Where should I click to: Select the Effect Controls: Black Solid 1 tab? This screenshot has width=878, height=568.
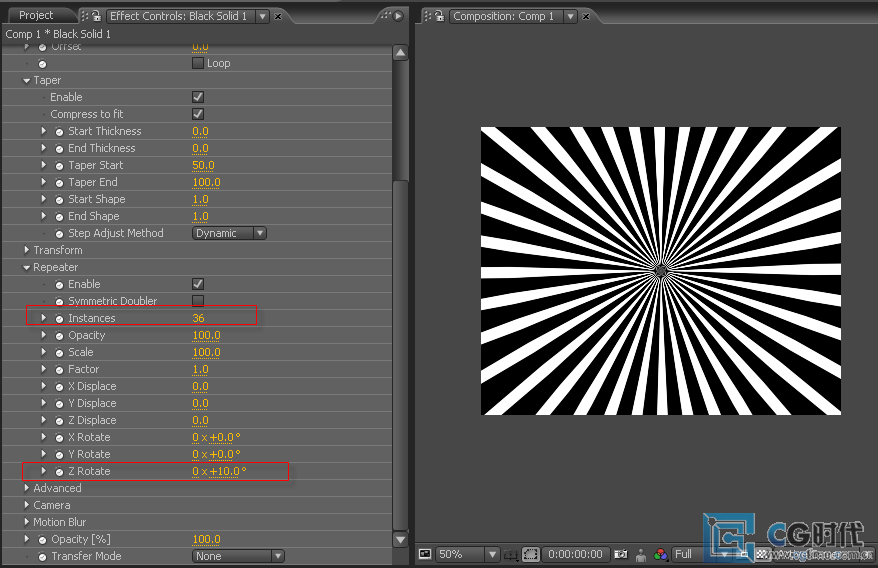pyautogui.click(x=178, y=16)
